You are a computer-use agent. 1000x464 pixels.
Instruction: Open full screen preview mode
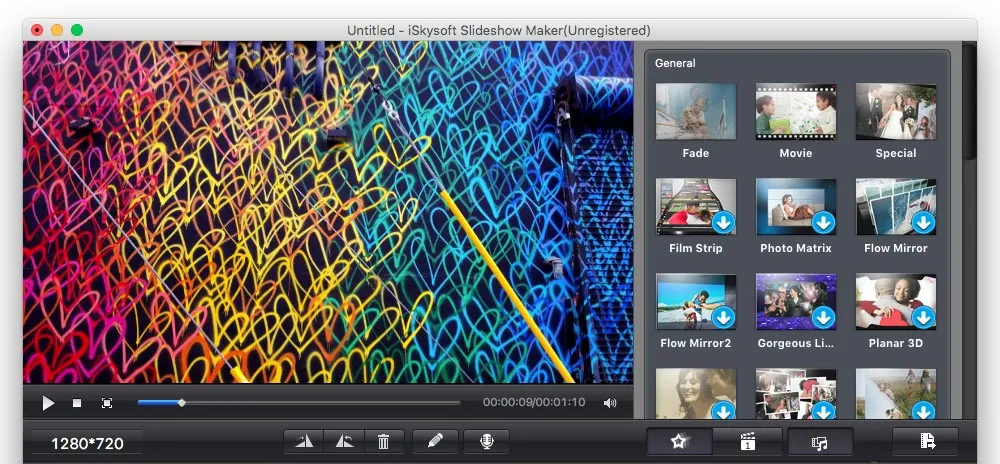107,403
